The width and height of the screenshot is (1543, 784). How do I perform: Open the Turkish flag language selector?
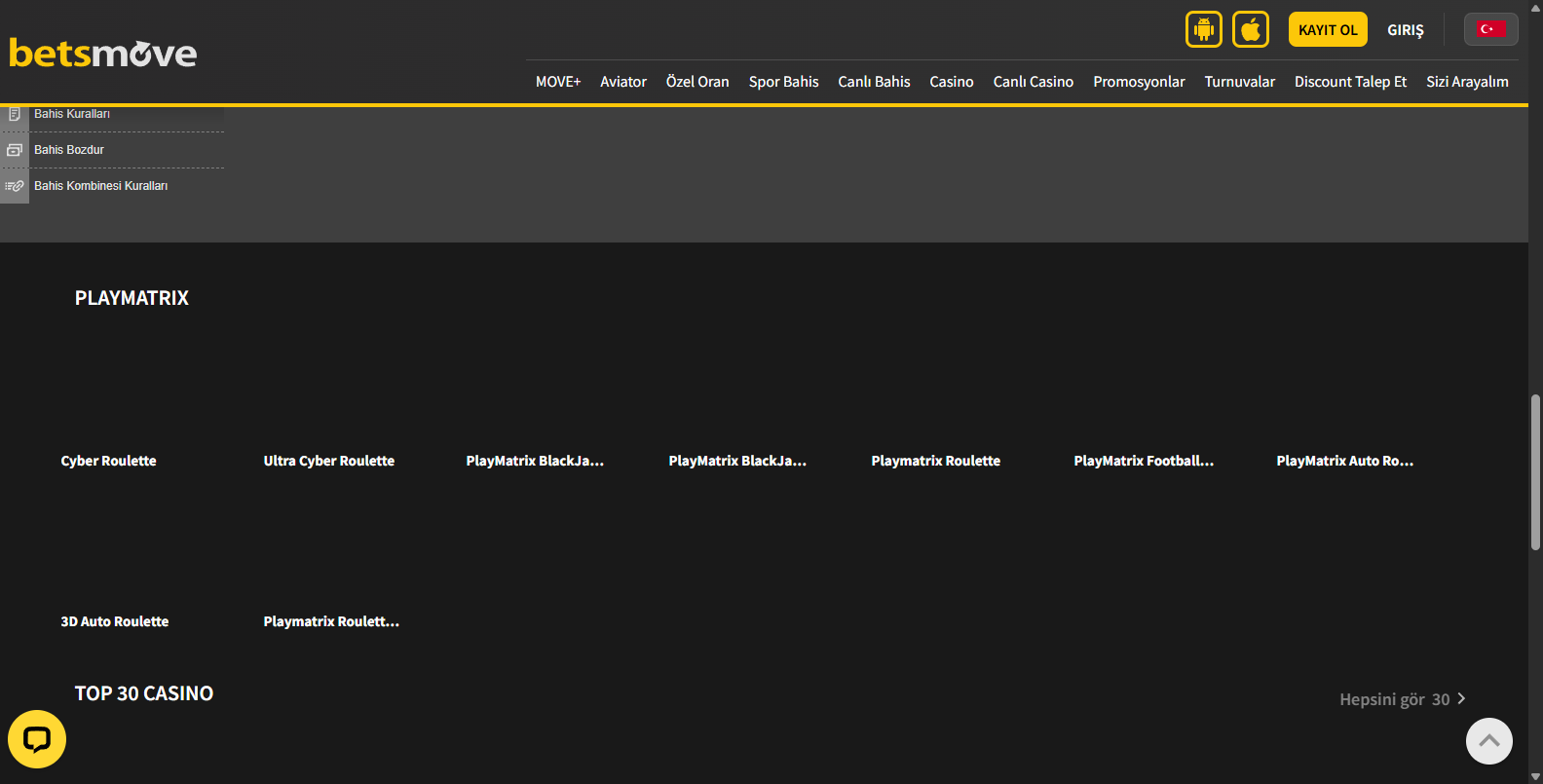1490,29
